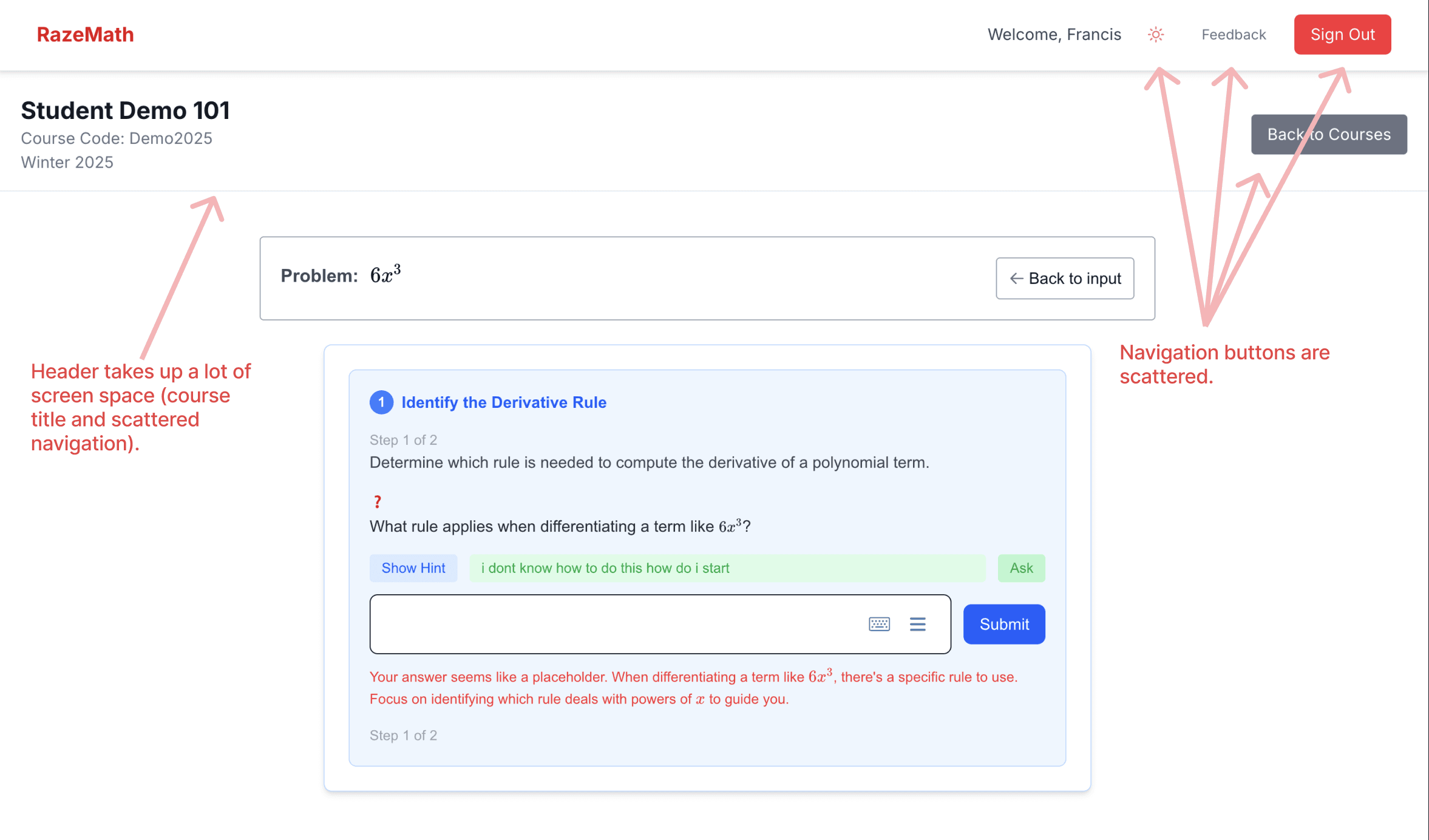
Task: Click the Identify the Derivative Rule heading
Action: point(504,402)
